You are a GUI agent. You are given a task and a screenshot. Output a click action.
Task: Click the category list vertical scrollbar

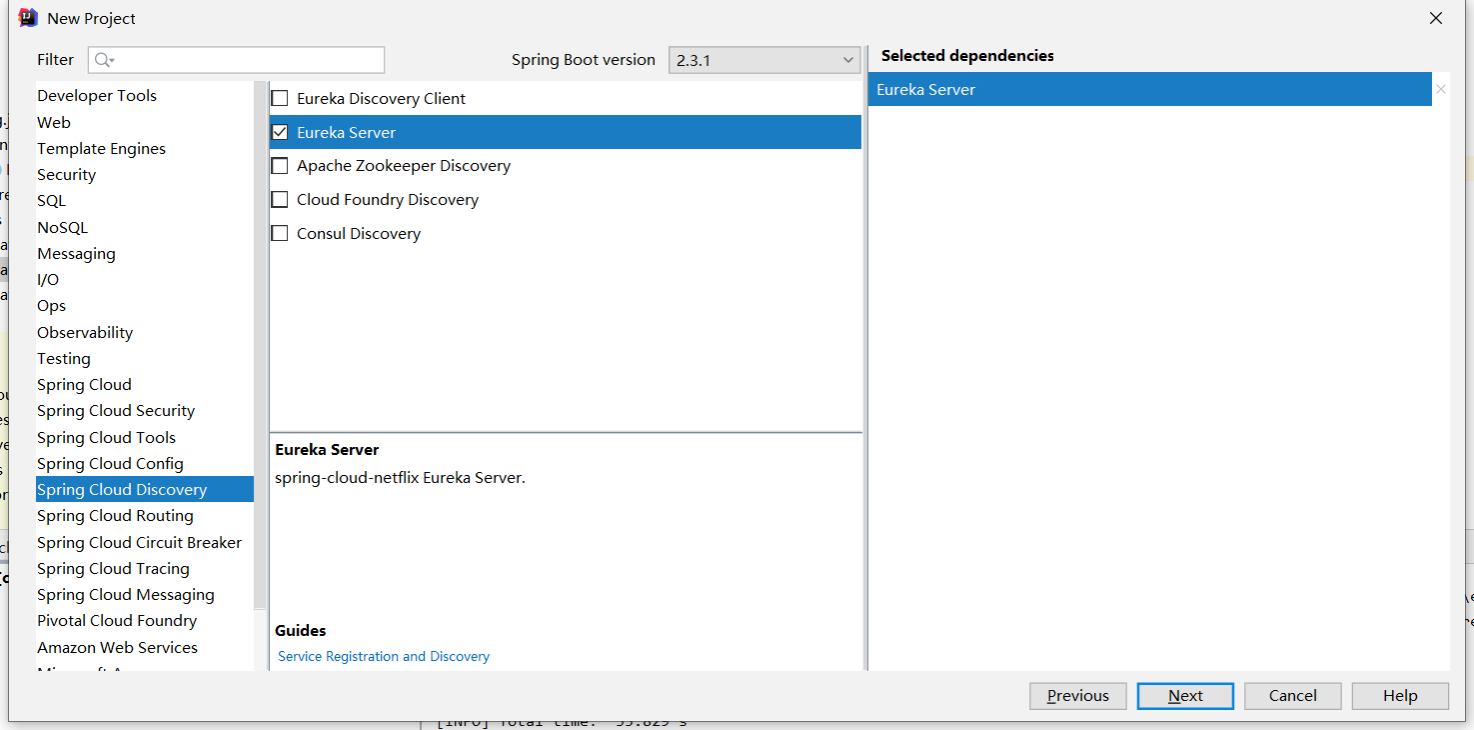click(261, 345)
